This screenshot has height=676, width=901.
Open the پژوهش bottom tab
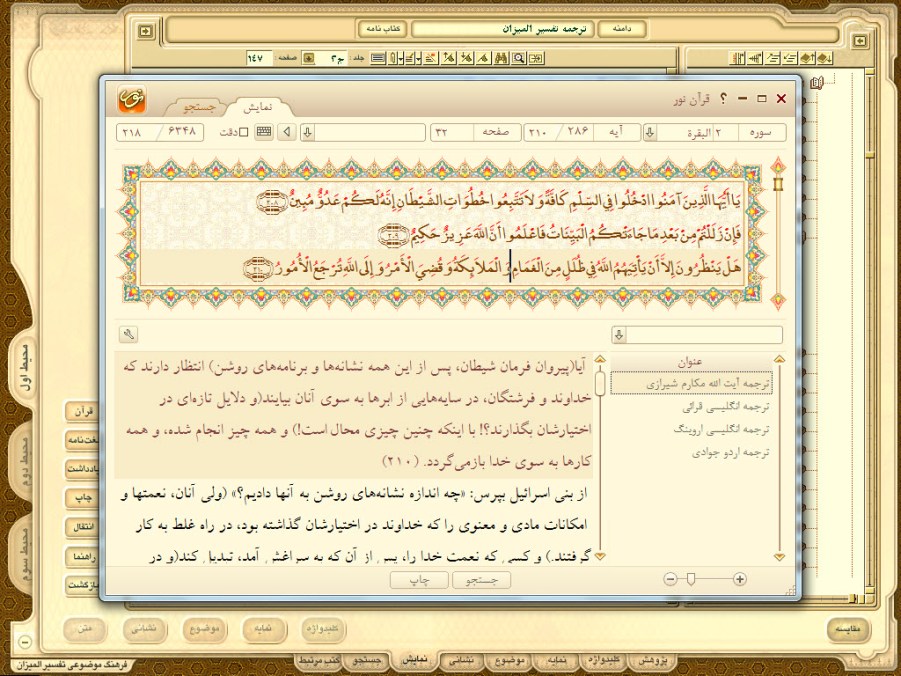[x=652, y=660]
